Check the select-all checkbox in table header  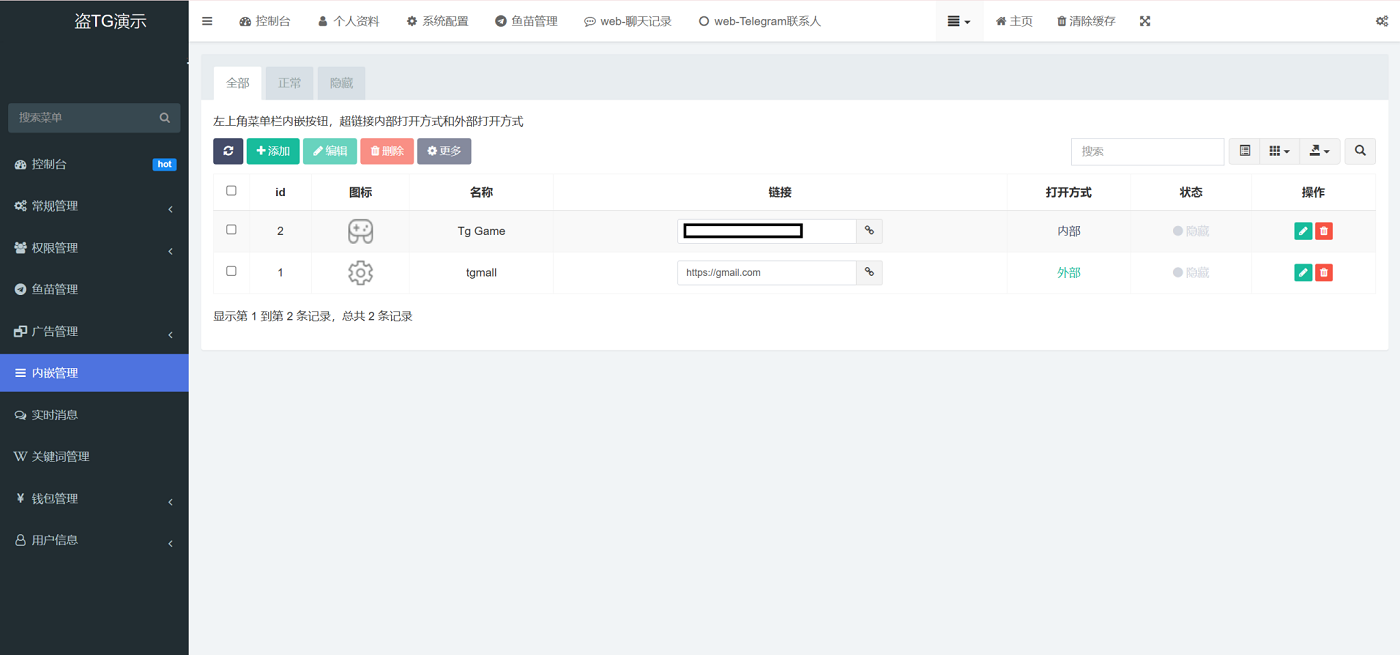[231, 191]
